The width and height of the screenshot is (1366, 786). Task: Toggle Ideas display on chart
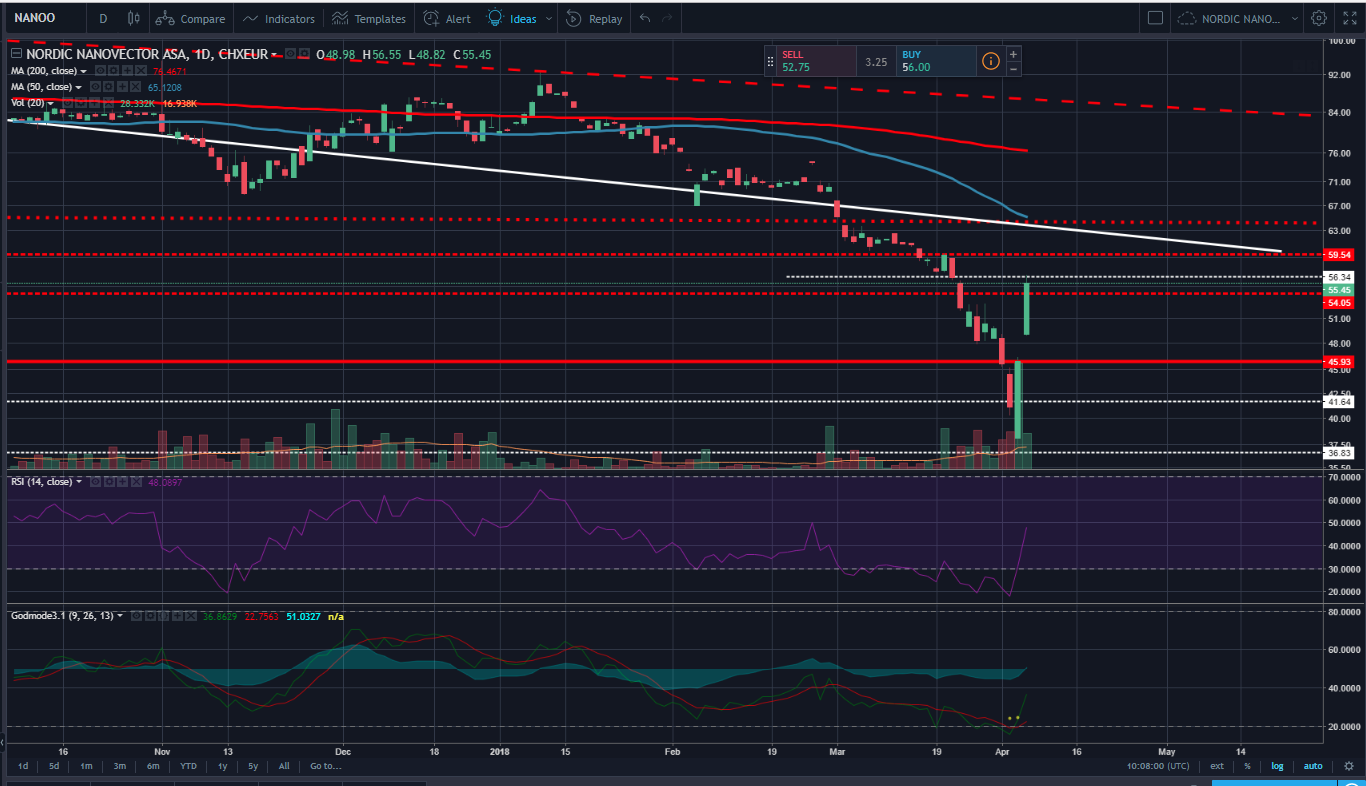click(513, 18)
